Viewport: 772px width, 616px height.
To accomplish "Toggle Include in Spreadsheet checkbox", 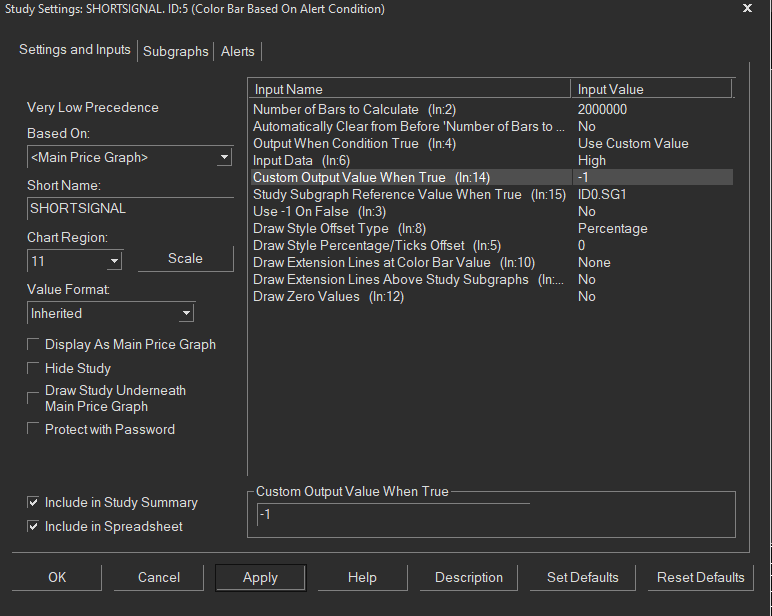I will click(35, 527).
